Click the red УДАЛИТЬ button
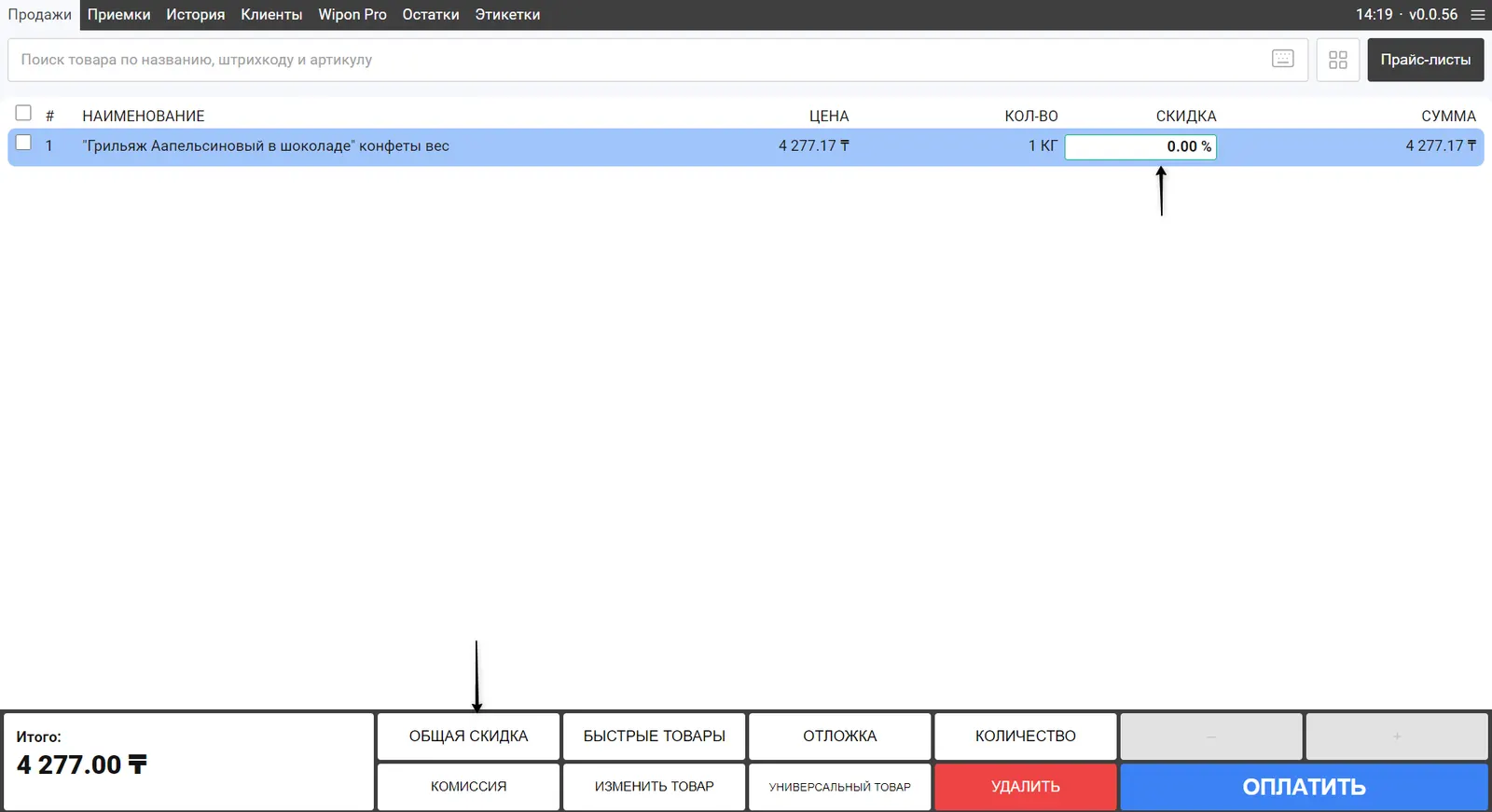Image resolution: width=1492 pixels, height=812 pixels. (1025, 786)
